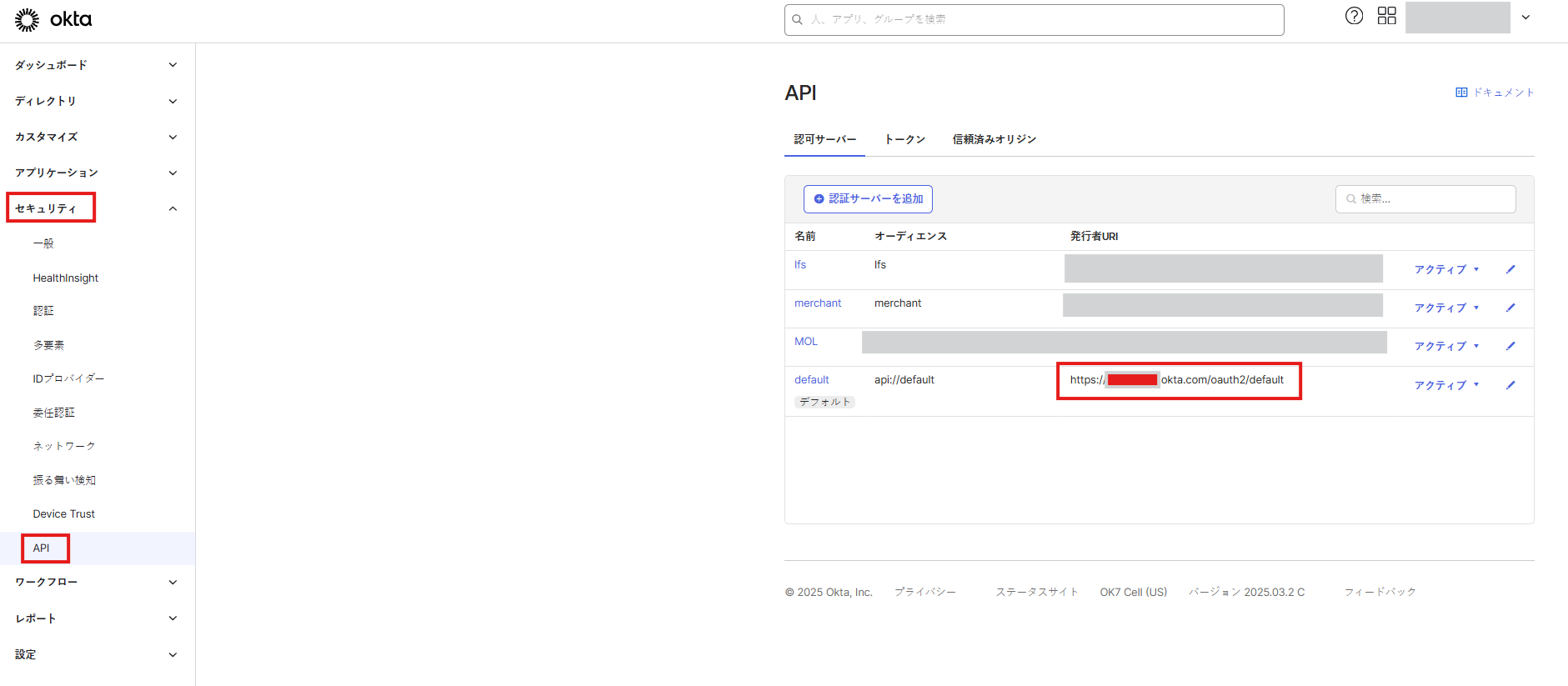Click the バージョン 2025.03.2 C footer text
Image resolution: width=1568 pixels, height=686 pixels.
point(1247,592)
